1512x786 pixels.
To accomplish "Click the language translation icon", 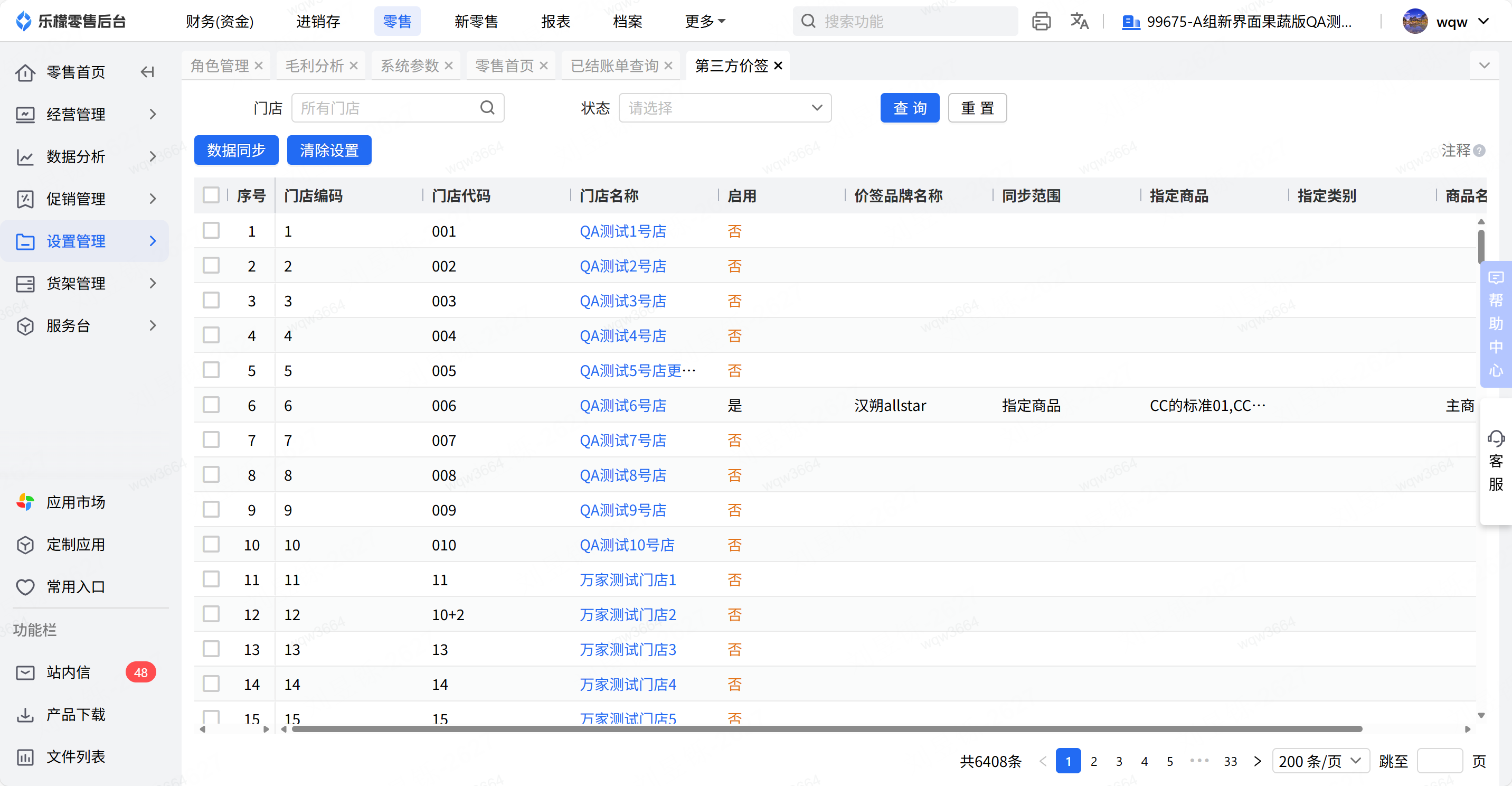I will 1079,22.
